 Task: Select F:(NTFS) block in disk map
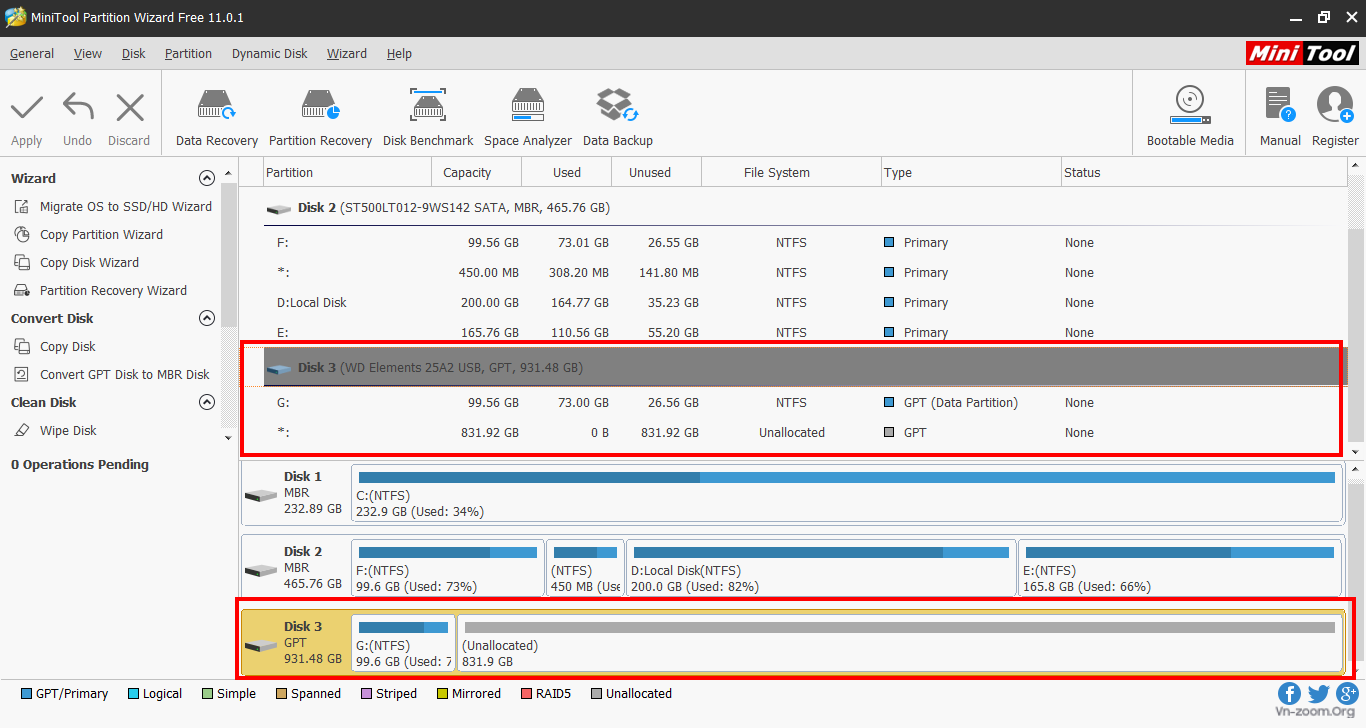tap(448, 568)
